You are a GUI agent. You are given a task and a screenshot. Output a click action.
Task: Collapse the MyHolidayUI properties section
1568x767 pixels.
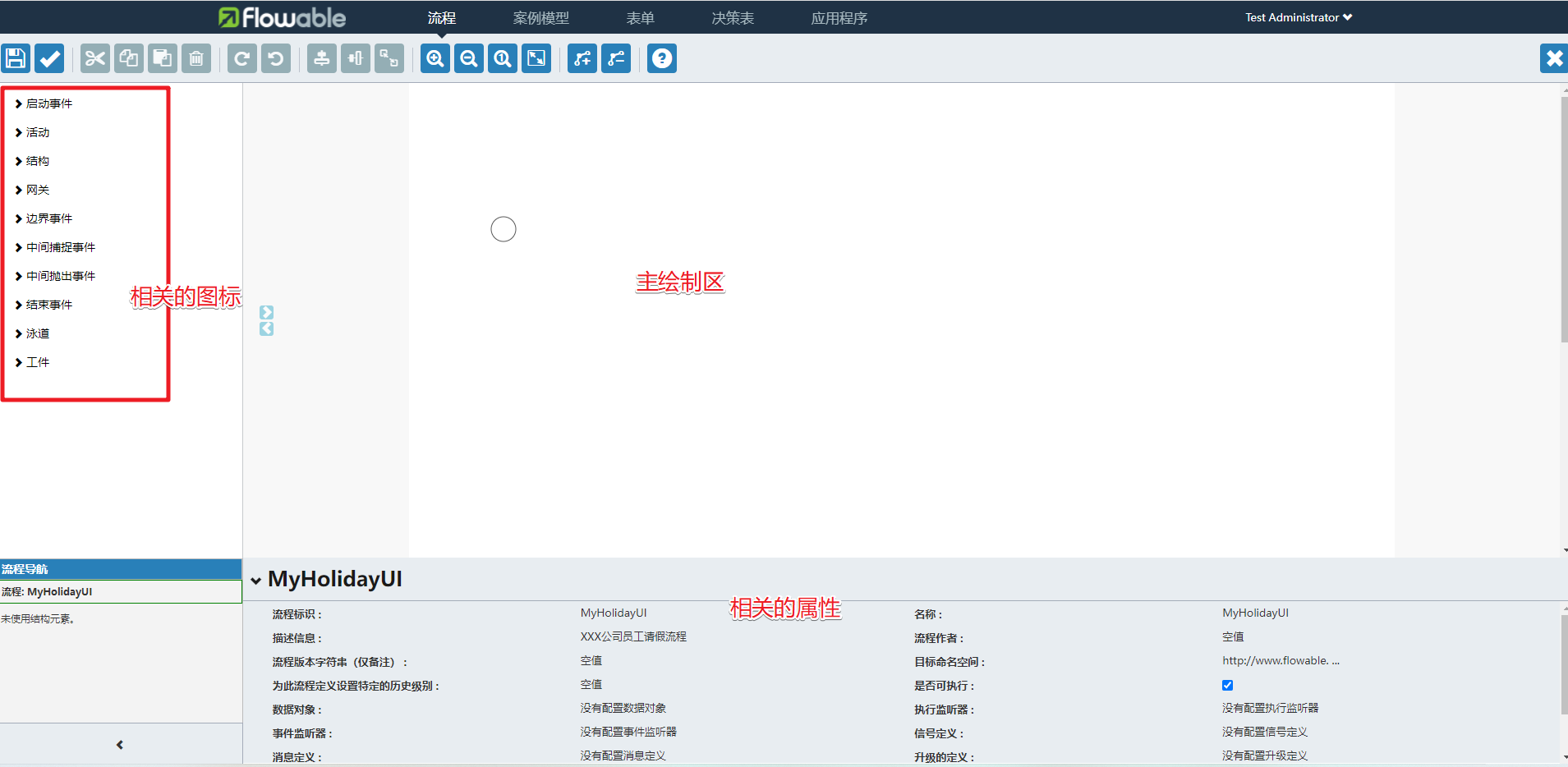(x=255, y=580)
